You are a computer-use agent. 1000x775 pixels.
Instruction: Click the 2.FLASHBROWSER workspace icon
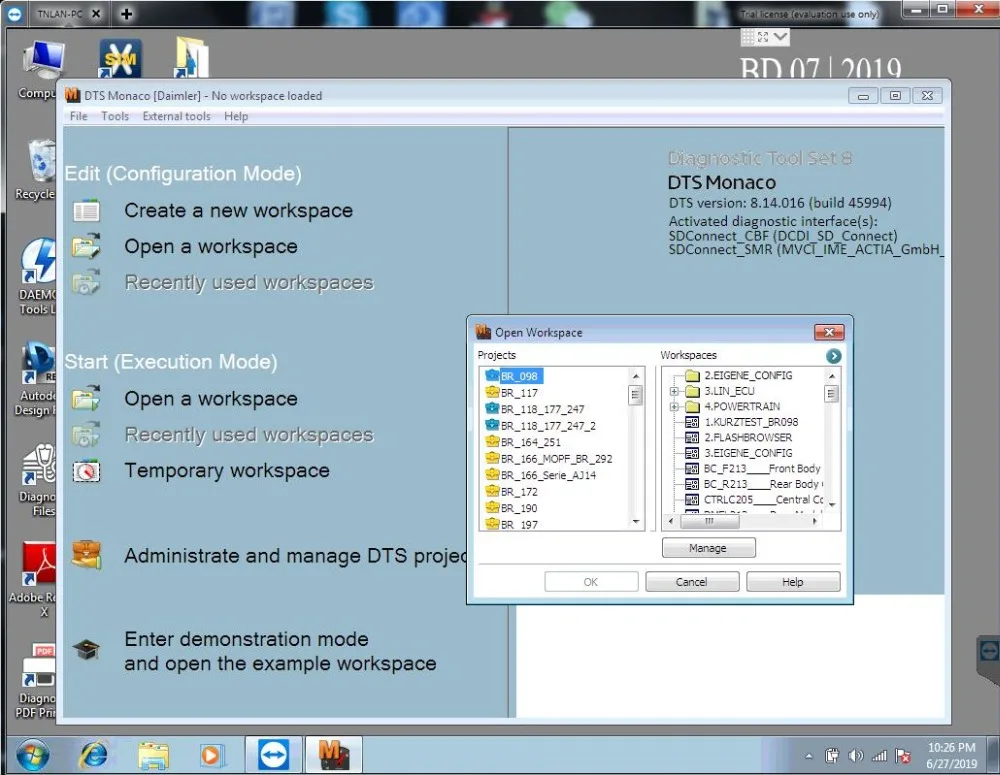click(692, 437)
